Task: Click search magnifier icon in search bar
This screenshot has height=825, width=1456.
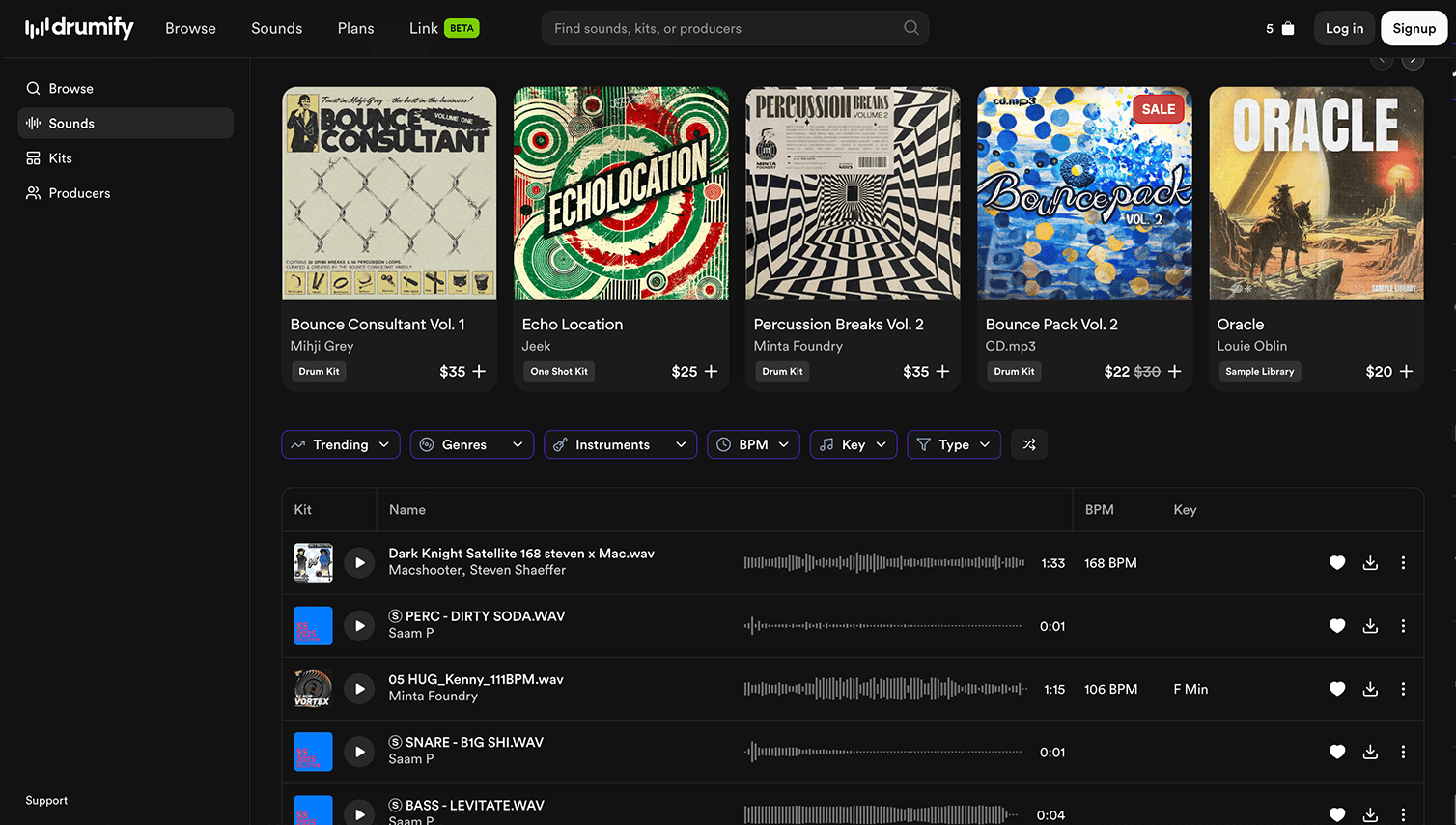Action: 910,28
